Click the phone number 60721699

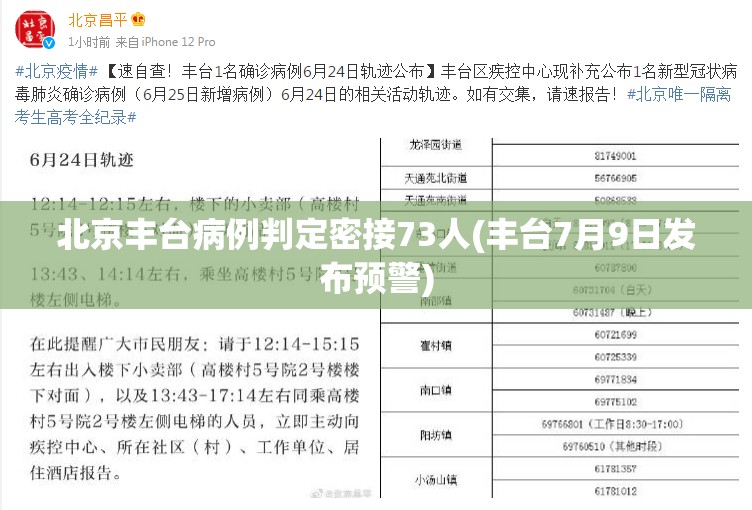click(615, 335)
